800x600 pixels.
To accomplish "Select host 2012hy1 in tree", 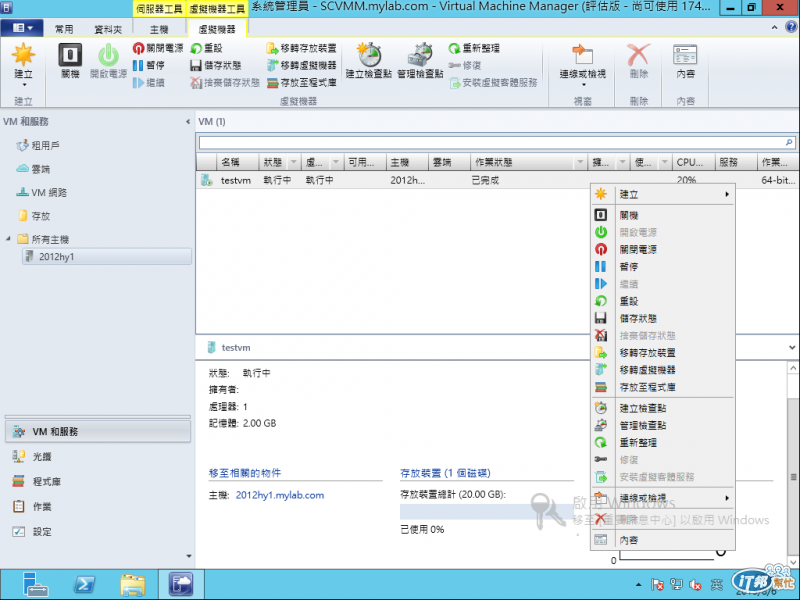I will coord(107,257).
